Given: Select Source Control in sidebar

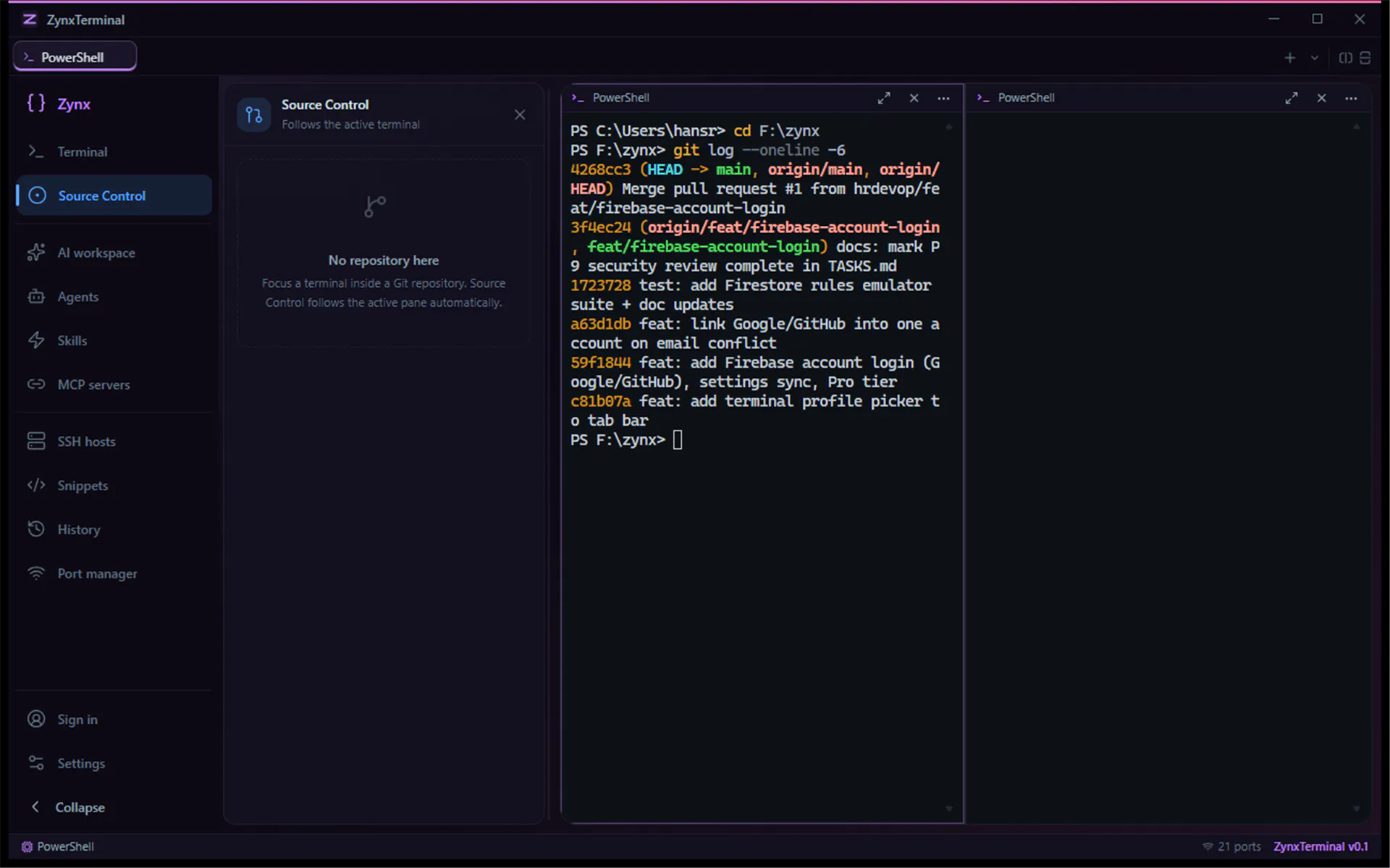Looking at the screenshot, I should coord(114,195).
